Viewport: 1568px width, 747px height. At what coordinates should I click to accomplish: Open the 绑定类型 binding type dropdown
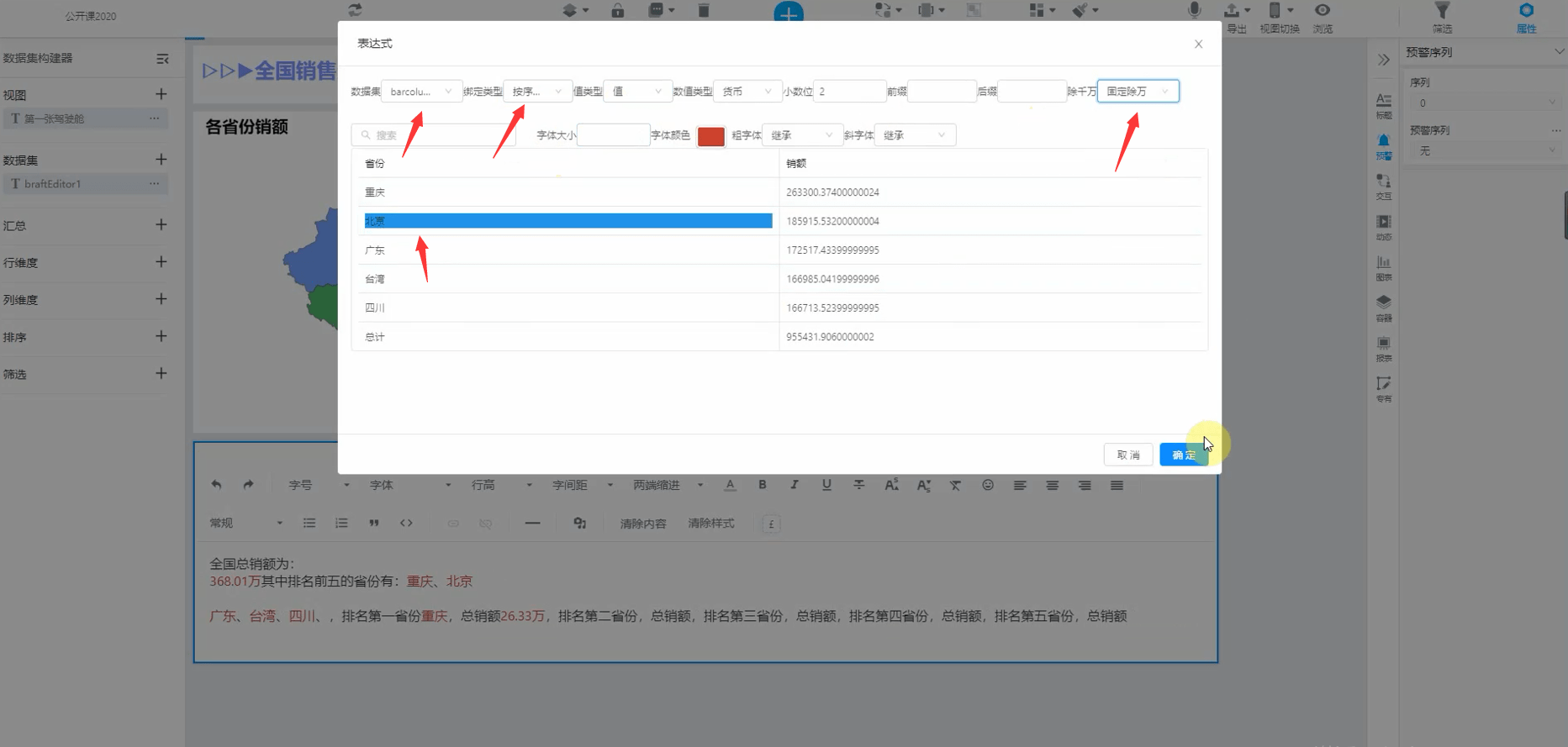pyautogui.click(x=537, y=91)
